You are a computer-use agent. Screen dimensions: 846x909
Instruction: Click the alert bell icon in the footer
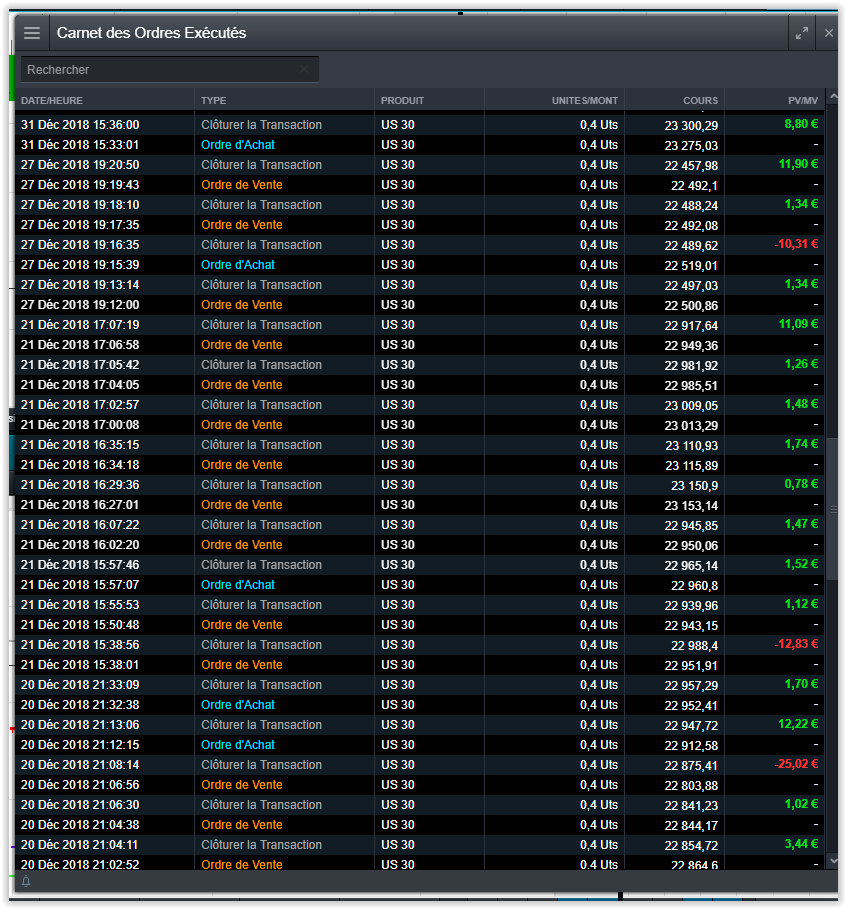(26, 882)
